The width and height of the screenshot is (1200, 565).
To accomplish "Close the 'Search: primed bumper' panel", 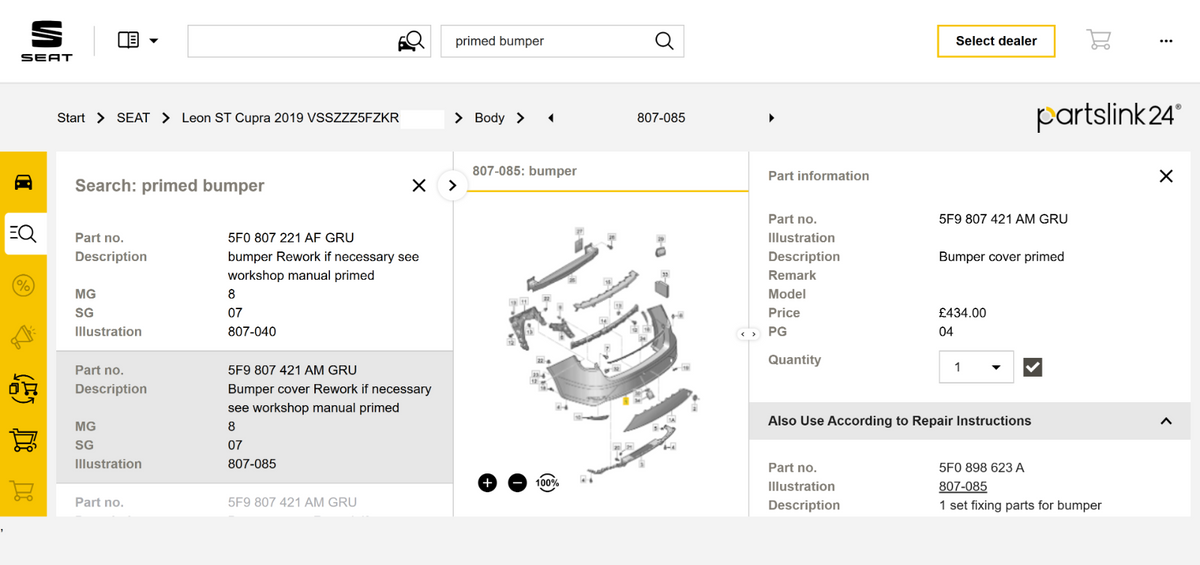I will tap(419, 185).
